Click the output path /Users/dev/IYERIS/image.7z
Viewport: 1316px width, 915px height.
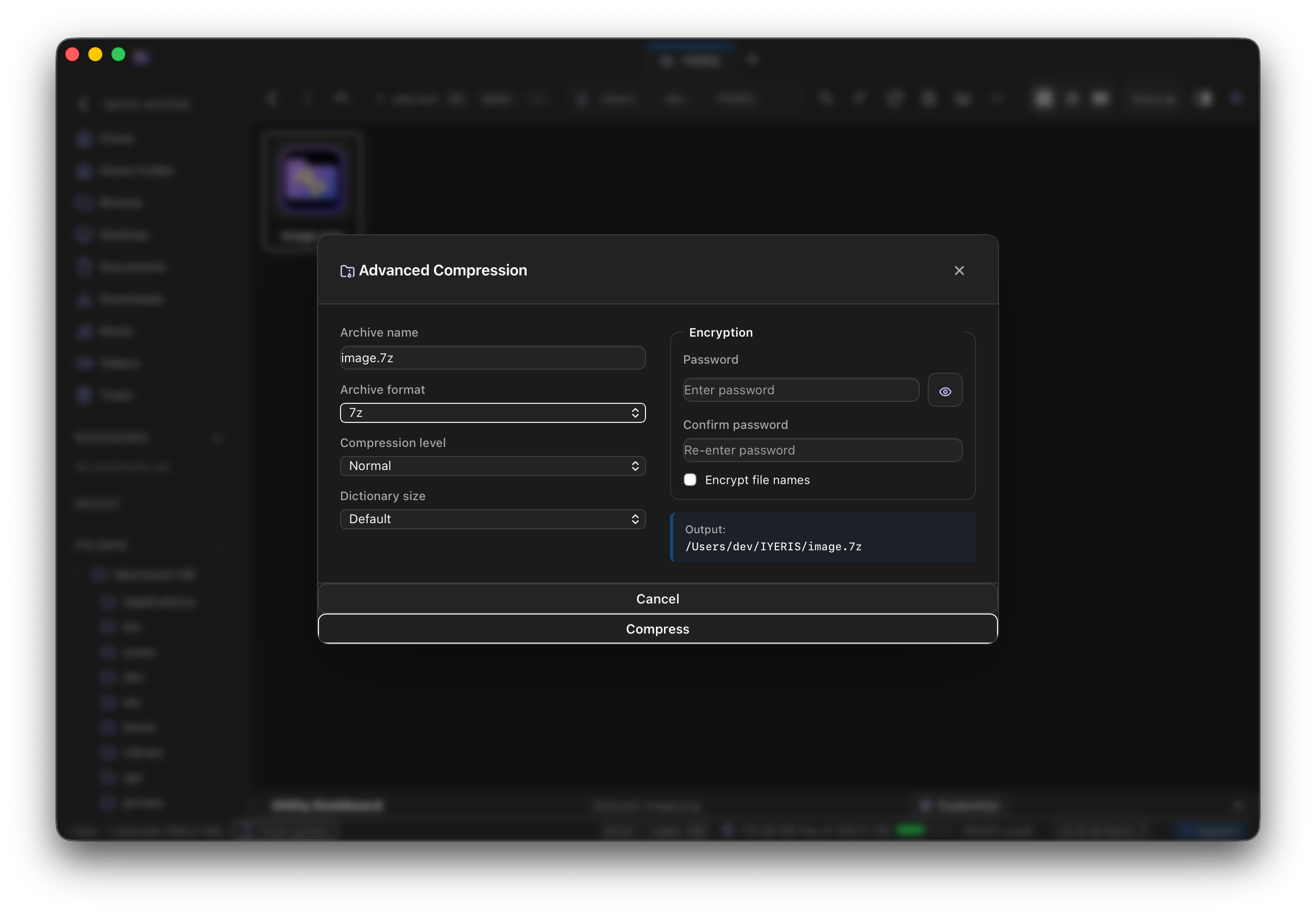[773, 546]
